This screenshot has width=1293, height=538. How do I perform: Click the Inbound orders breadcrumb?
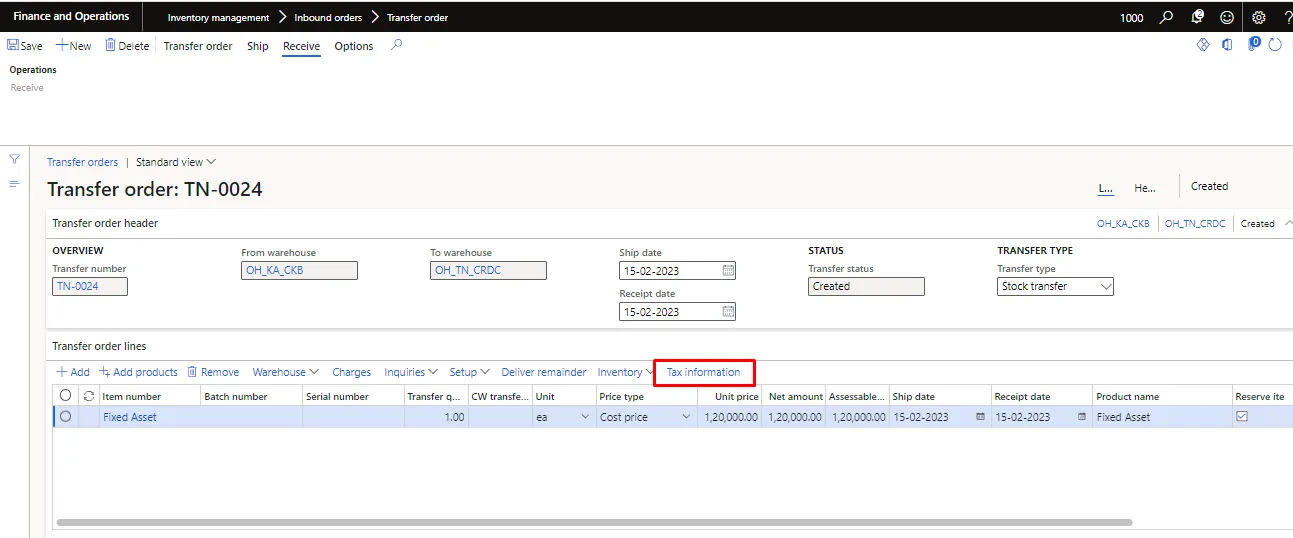328,18
